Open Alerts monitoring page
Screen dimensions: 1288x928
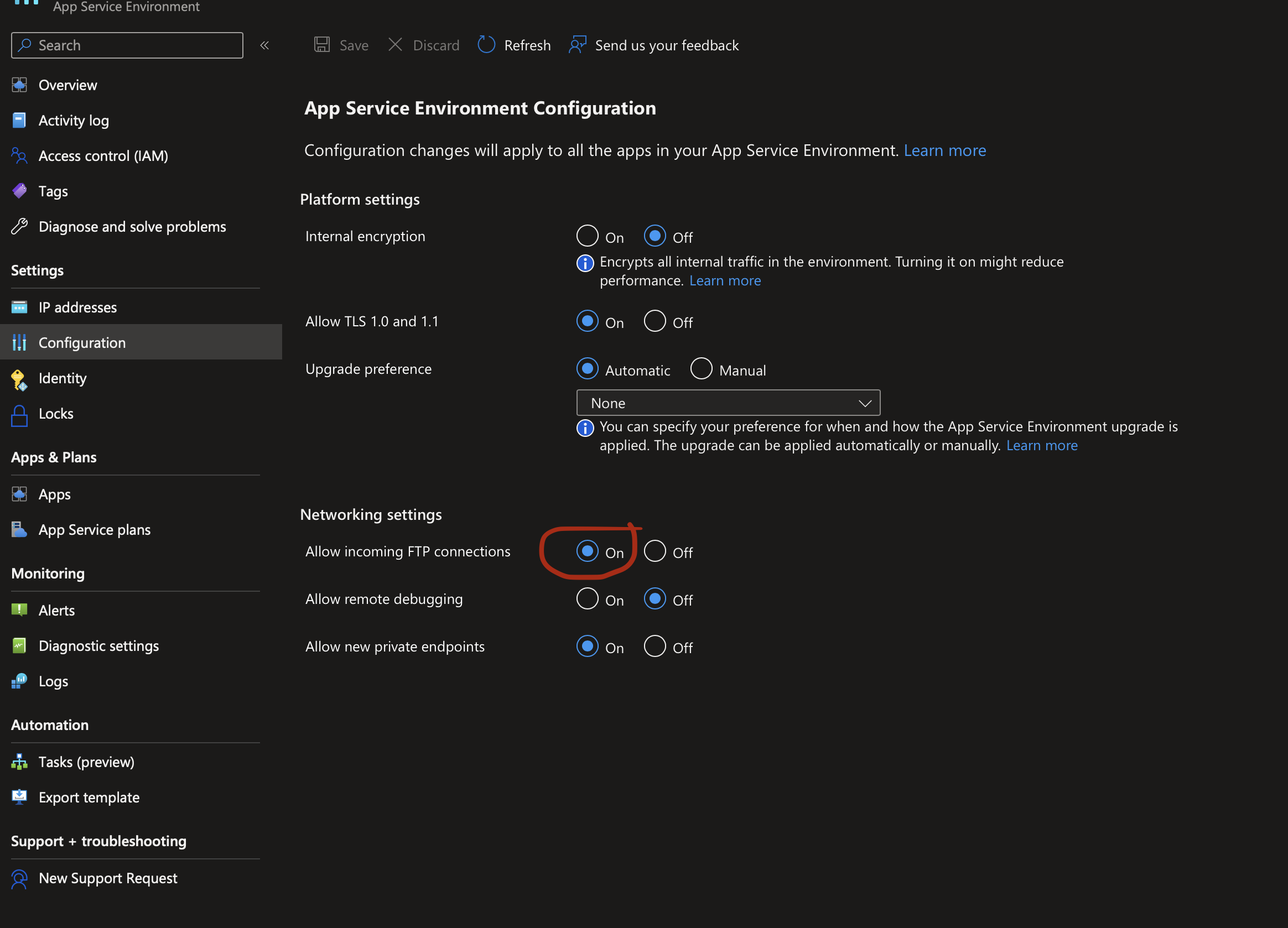tap(57, 610)
